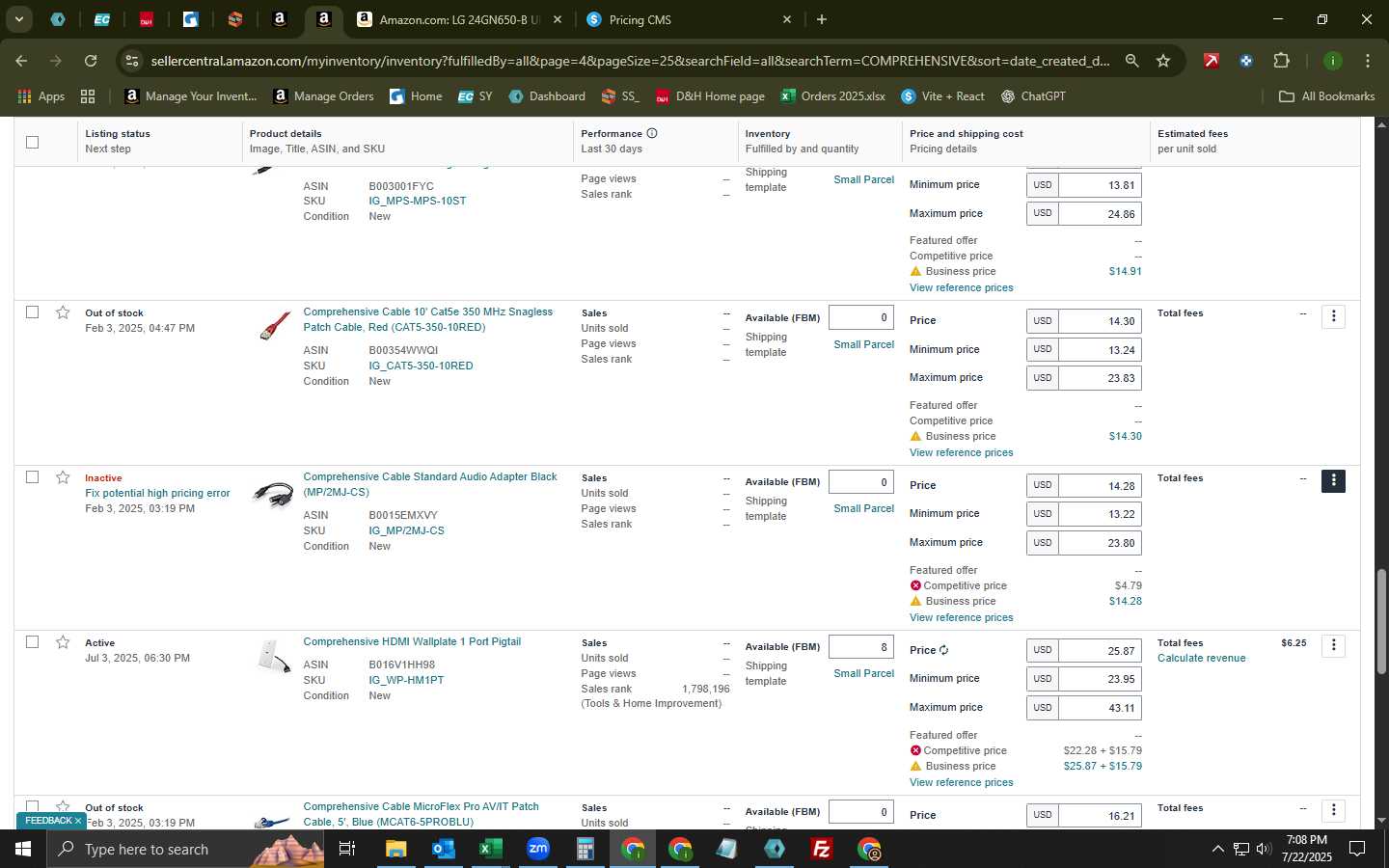
Task: Click the red Cat5e cable thumbnail
Action: pyautogui.click(x=274, y=325)
